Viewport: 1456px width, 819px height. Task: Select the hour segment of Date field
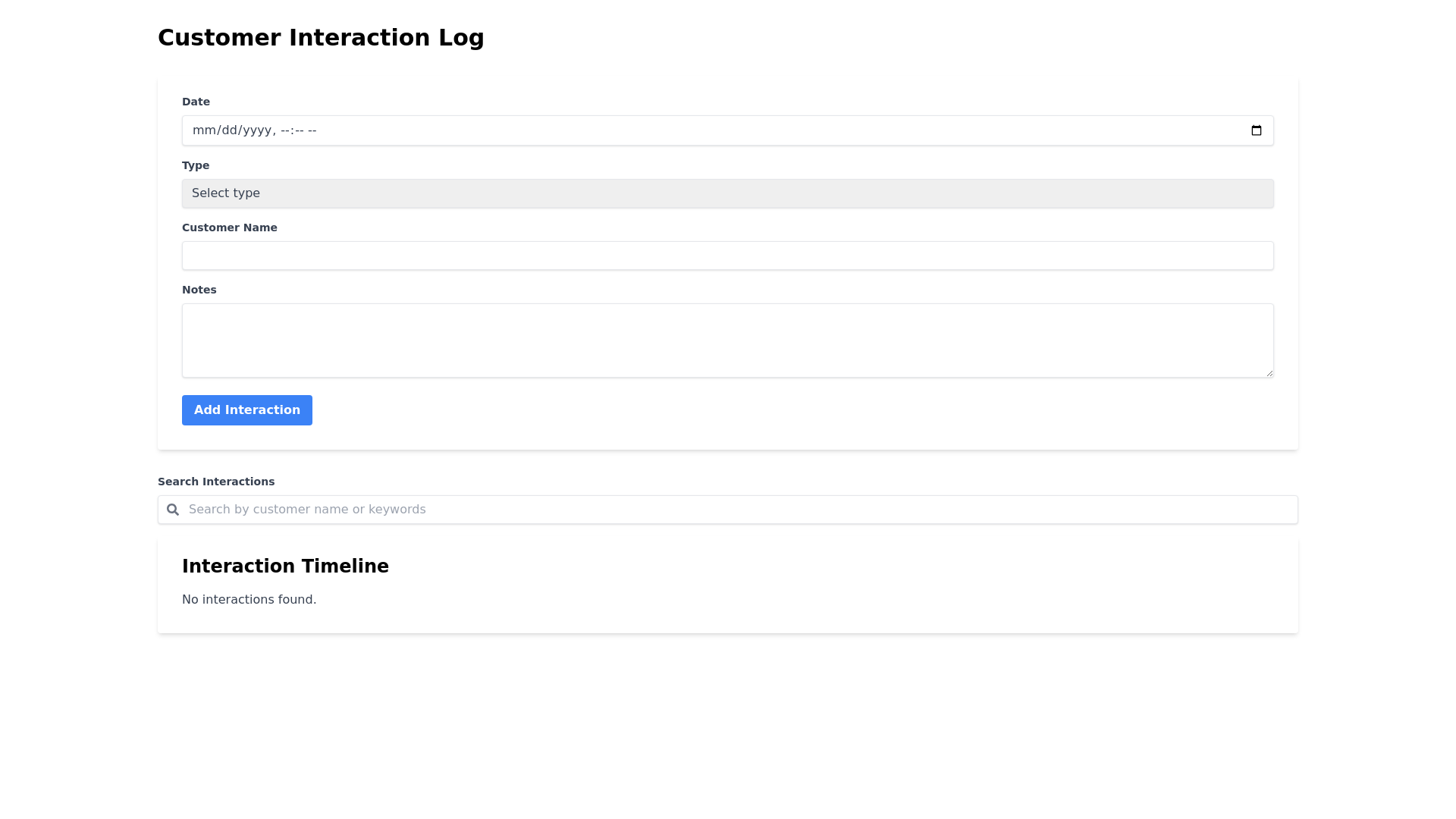286,130
